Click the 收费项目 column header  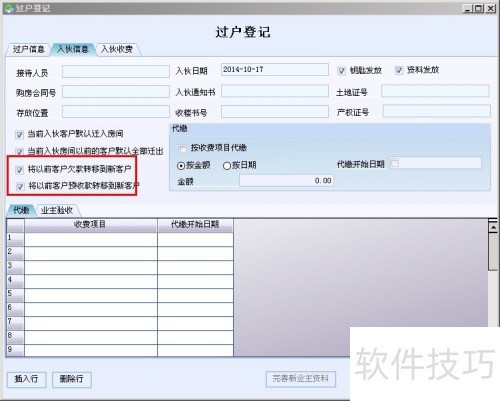tap(90, 225)
